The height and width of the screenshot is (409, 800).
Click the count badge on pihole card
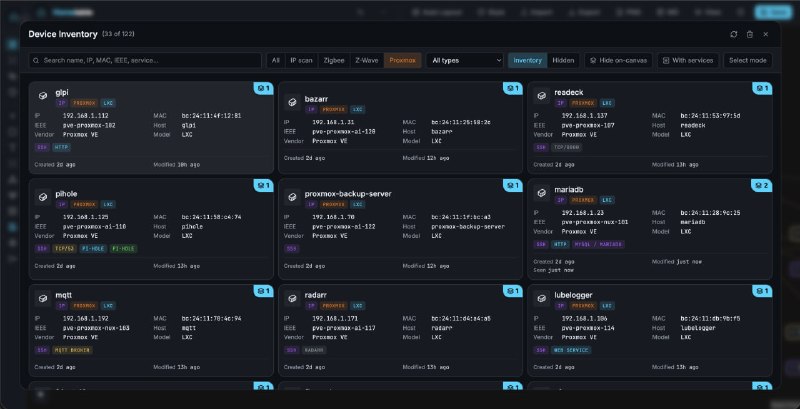pos(263,185)
